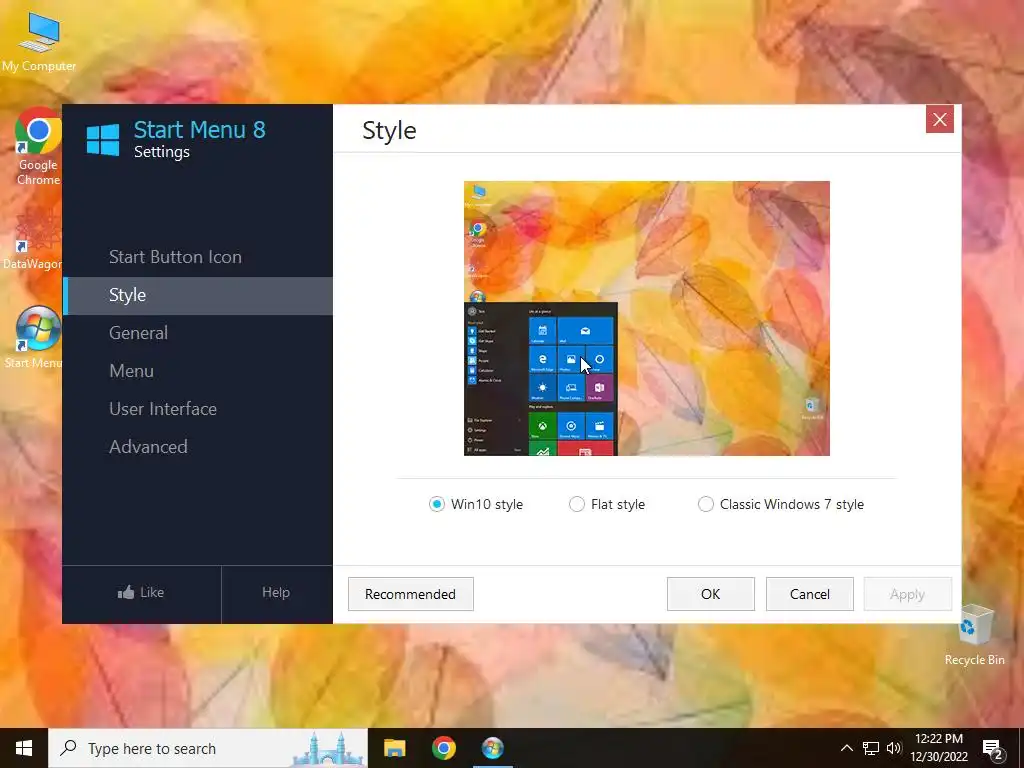This screenshot has height=768, width=1024.
Task: Open the Windows Start button on taskbar
Action: coord(24,748)
